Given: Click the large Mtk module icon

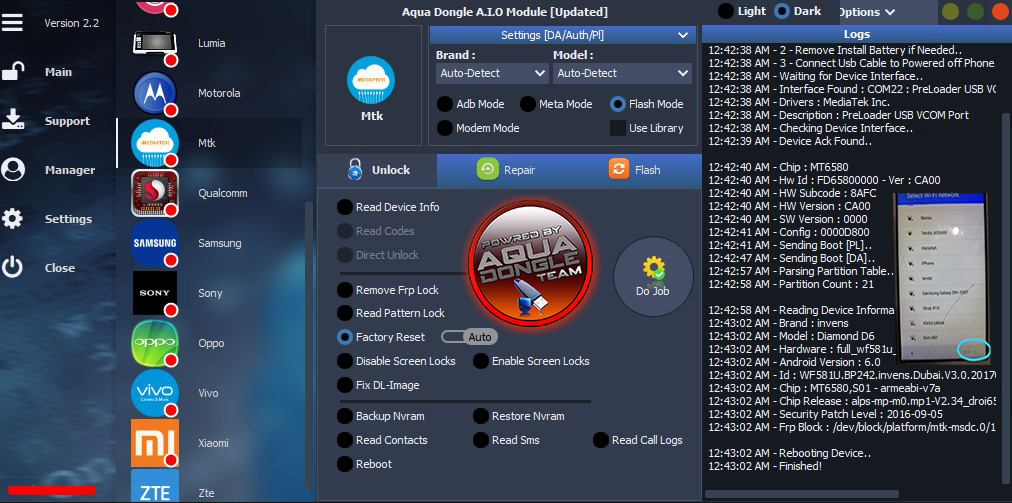Looking at the screenshot, I should 371,80.
